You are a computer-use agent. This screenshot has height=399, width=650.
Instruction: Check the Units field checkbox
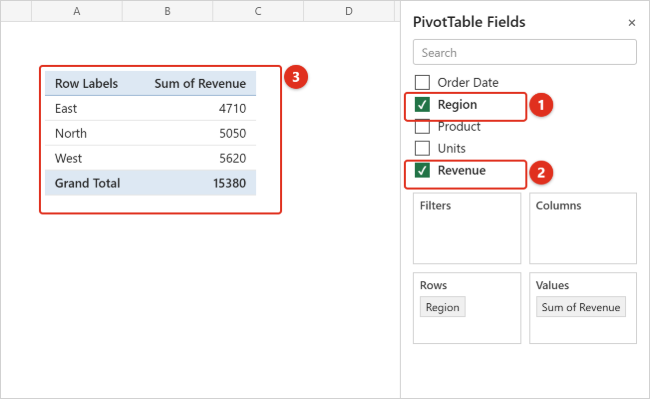pyautogui.click(x=422, y=148)
